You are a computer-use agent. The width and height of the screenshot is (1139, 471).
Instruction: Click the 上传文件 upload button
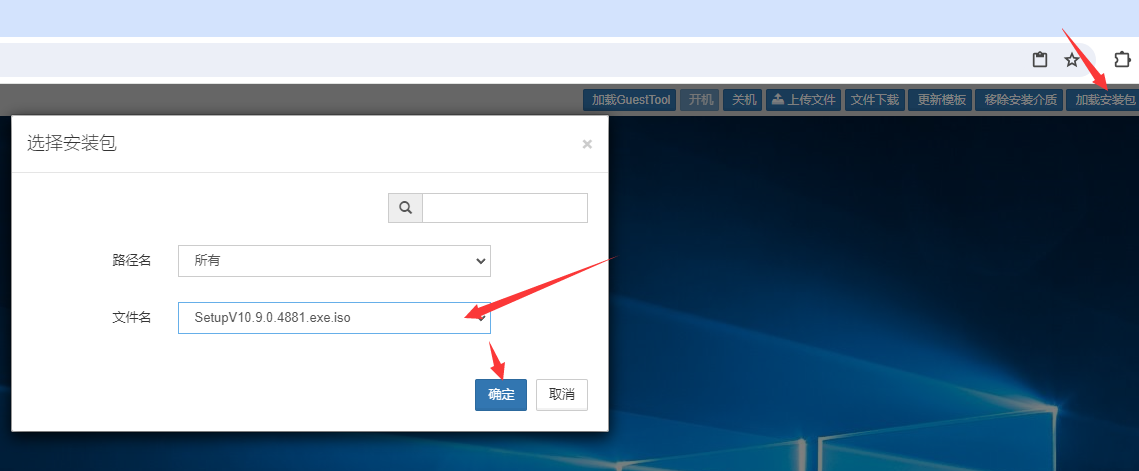[803, 100]
